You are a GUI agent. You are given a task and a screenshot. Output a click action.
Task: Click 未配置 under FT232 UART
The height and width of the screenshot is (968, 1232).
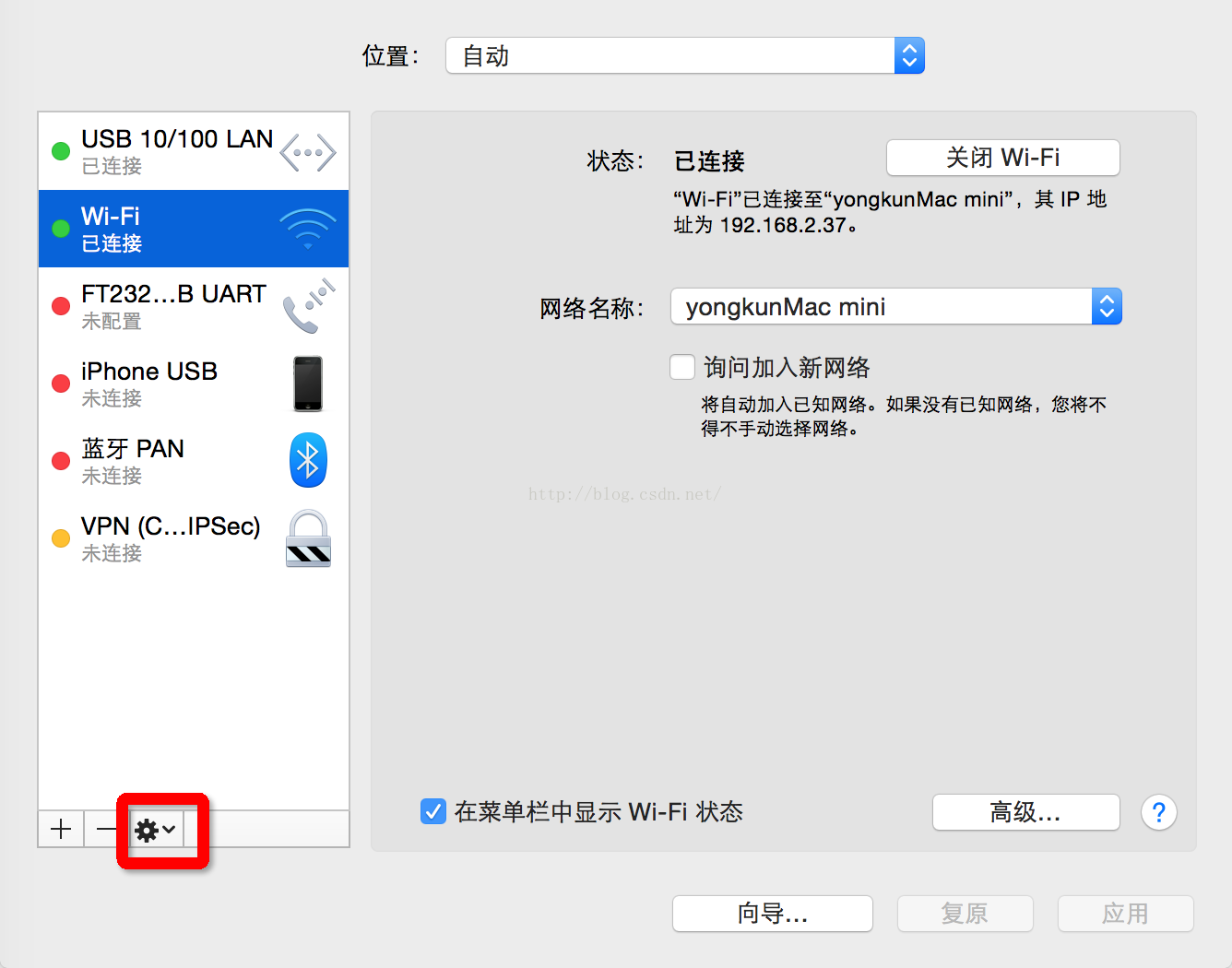click(x=112, y=321)
